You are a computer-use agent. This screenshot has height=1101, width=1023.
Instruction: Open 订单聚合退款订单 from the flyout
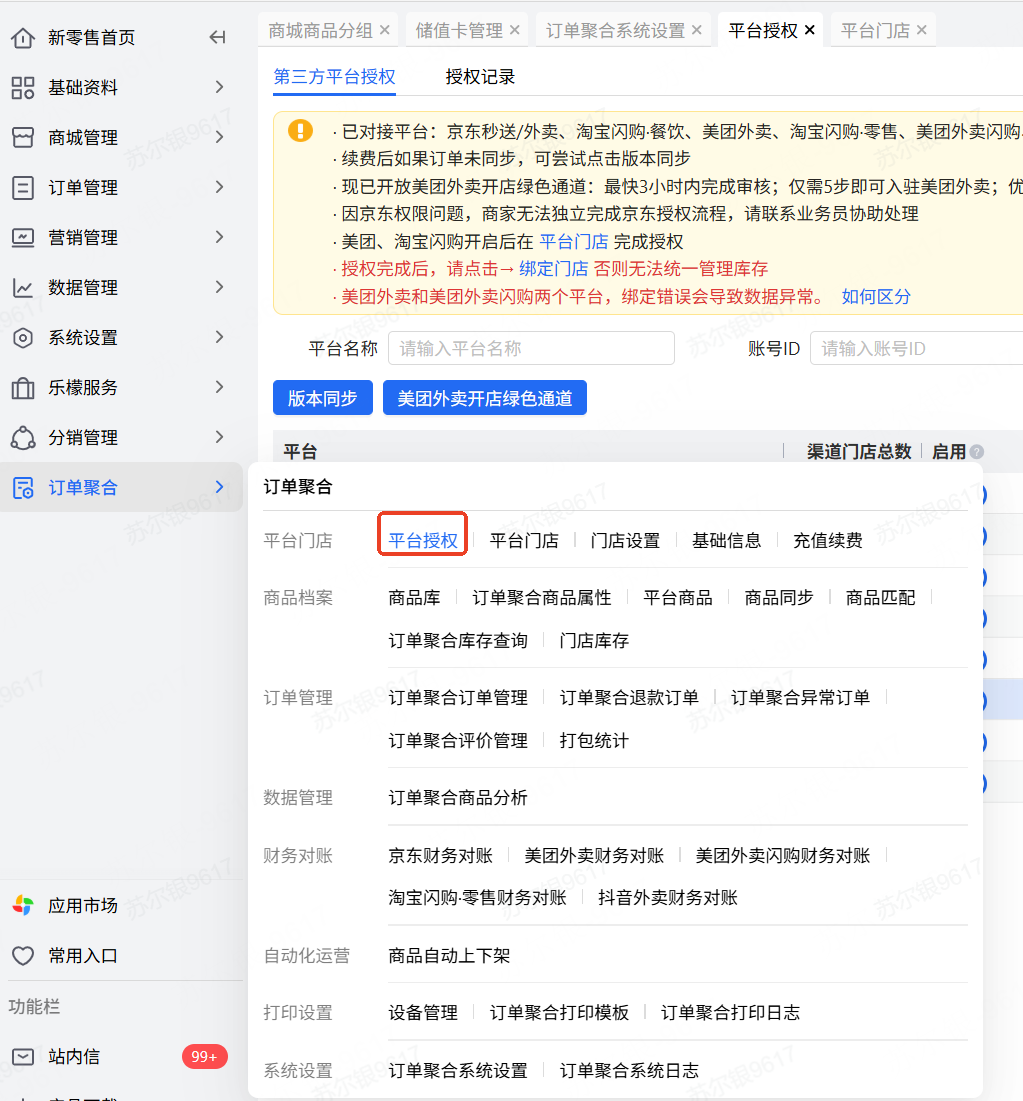(628, 698)
